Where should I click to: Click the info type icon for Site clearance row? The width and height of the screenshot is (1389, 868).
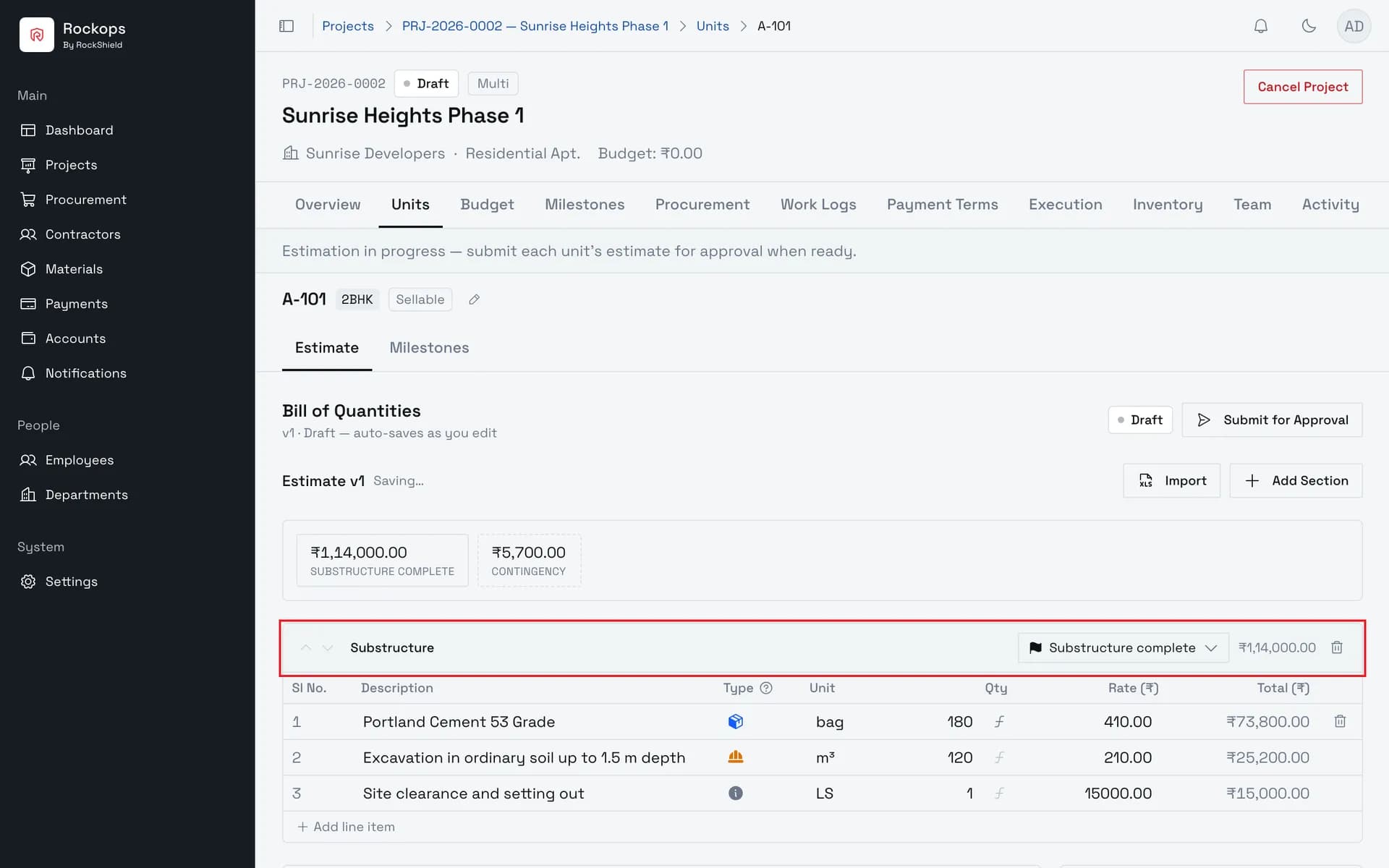click(x=735, y=793)
